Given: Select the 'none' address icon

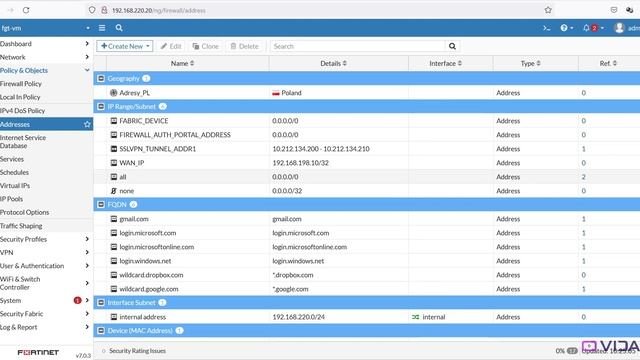Looking at the screenshot, I should pyautogui.click(x=114, y=191).
